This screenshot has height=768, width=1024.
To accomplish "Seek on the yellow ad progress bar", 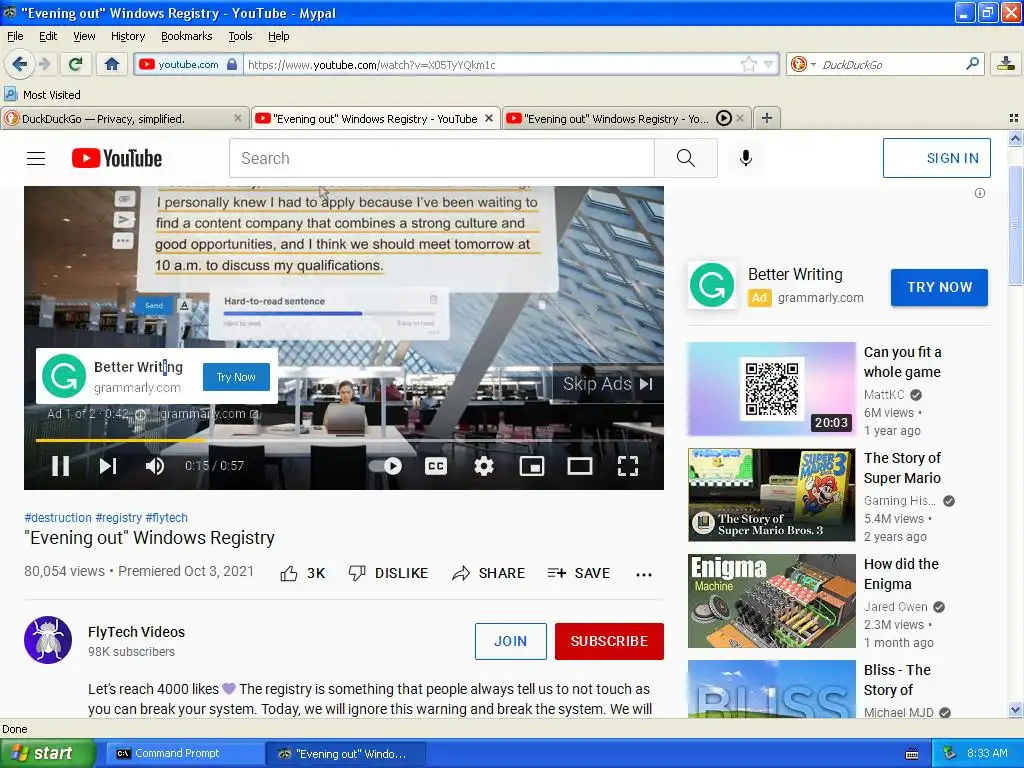I will pyautogui.click(x=344, y=441).
